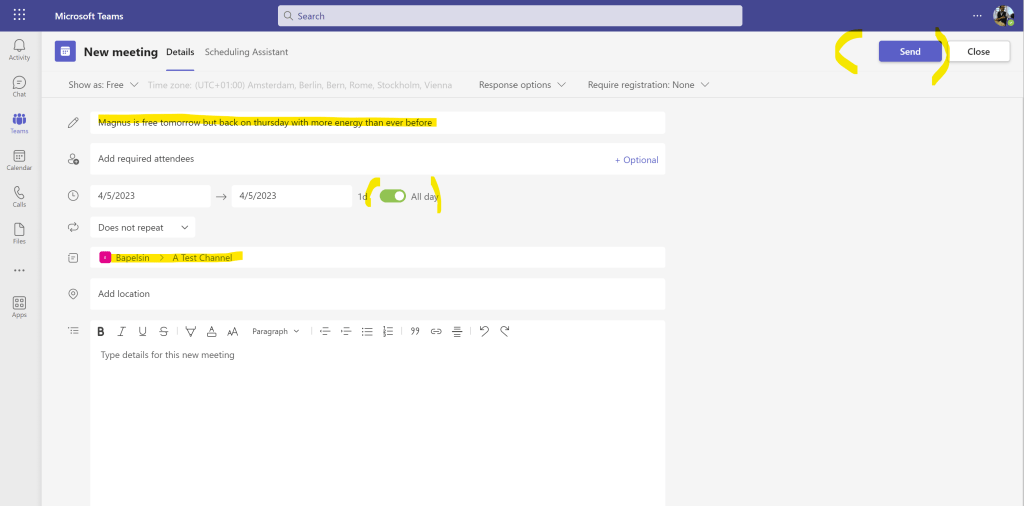The height and width of the screenshot is (506, 1024).
Task: Insert a bulleted list
Action: 367,332
